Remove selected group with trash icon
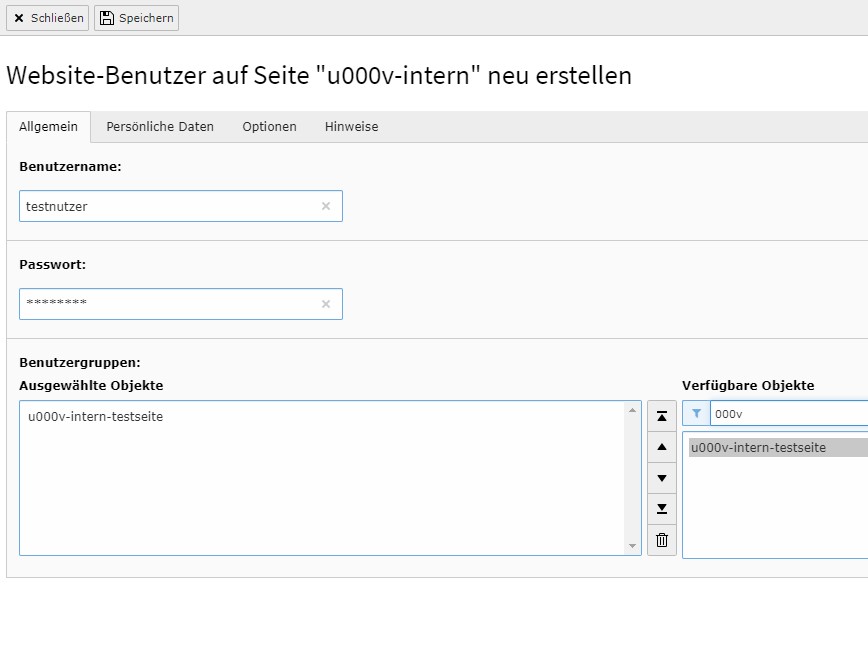 tap(662, 540)
